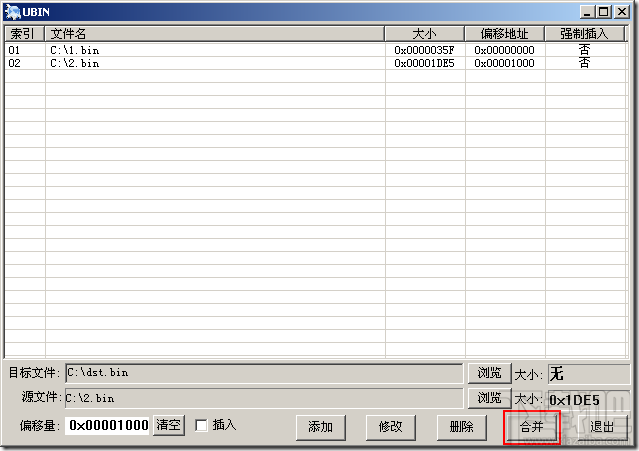The image size is (639, 451).
Task: Click 否 in the C:\1.bin row
Action: 584,50
